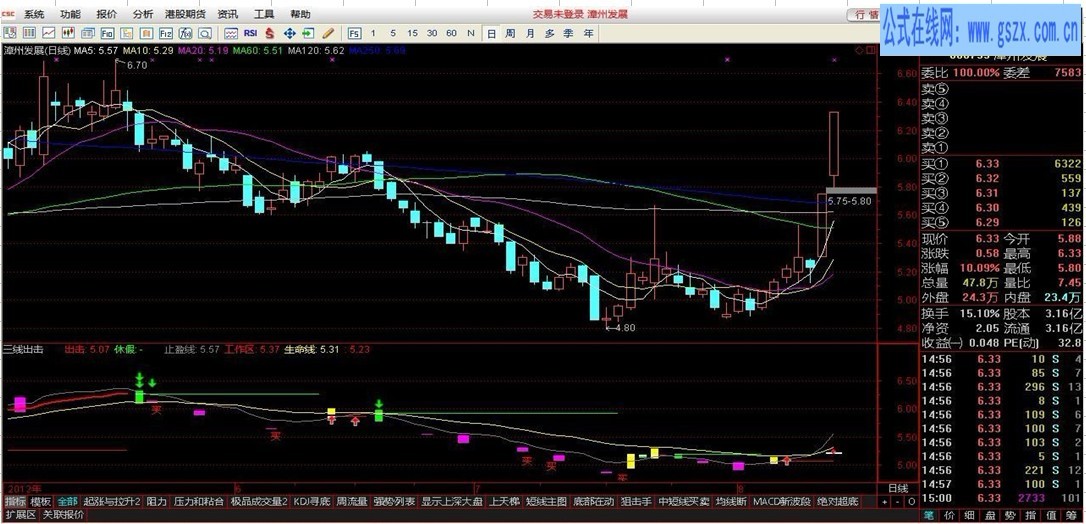Switch to the 60-minute period

(x=451, y=33)
